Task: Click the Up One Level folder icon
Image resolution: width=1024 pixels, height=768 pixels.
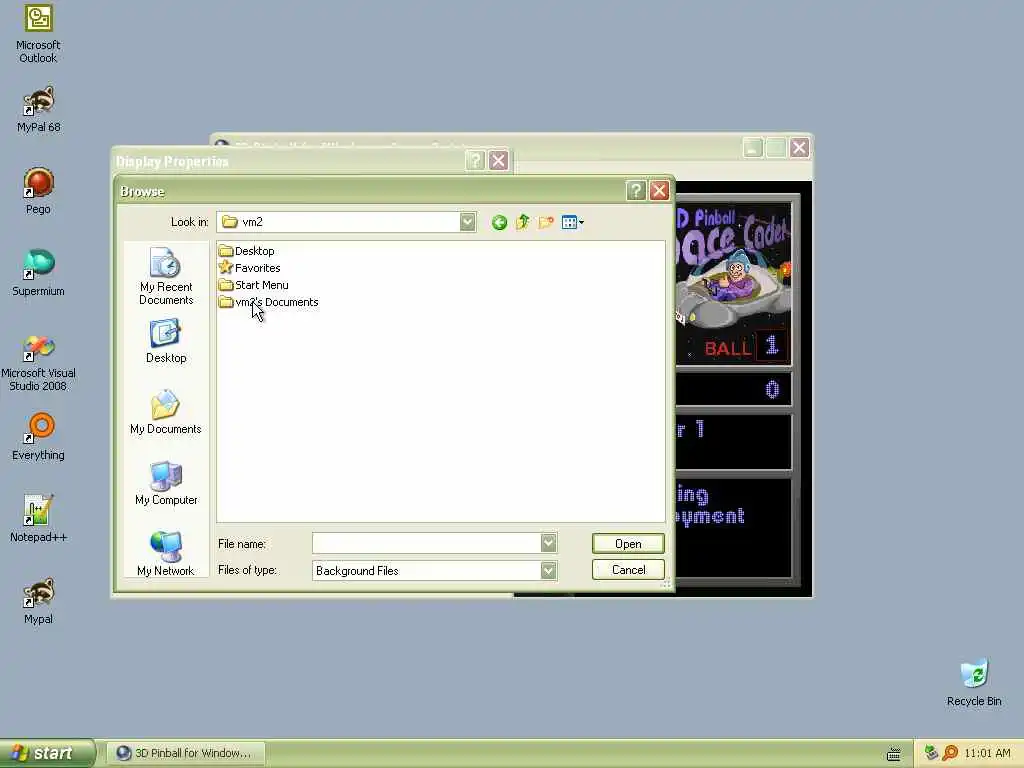Action: click(x=522, y=223)
